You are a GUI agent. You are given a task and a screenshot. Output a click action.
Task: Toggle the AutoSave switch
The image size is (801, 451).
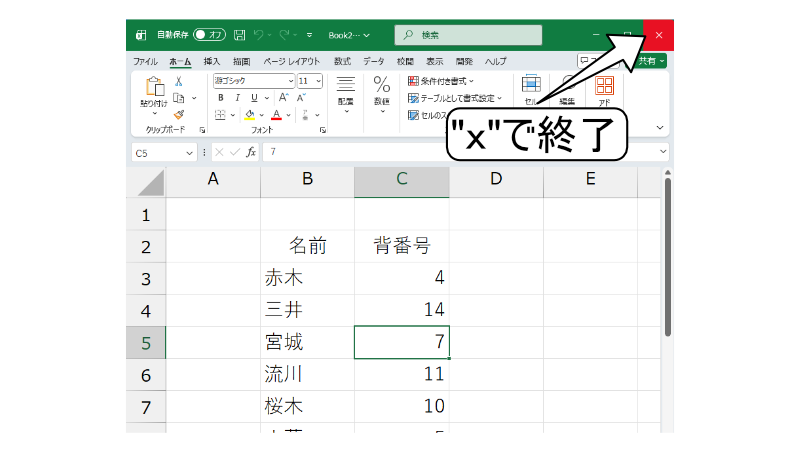coord(210,35)
